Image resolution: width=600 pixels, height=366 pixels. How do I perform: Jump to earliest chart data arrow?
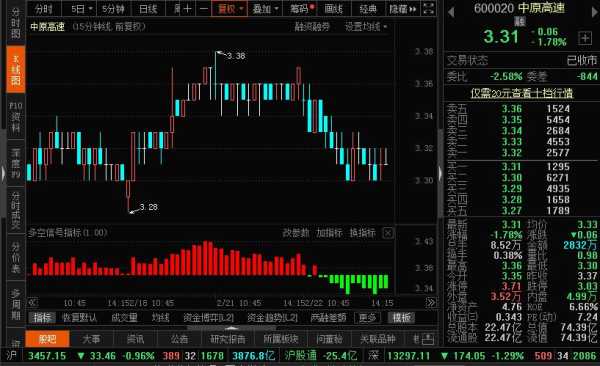(33, 303)
